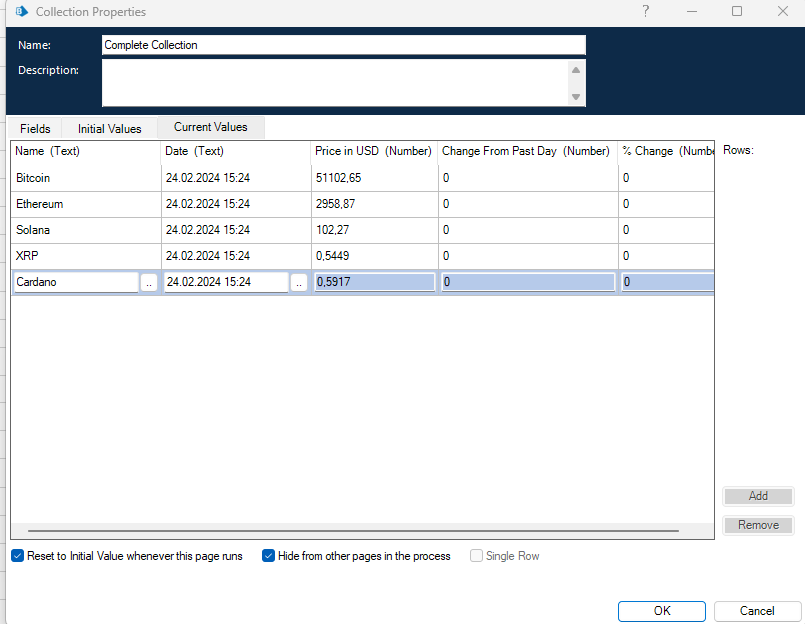
Task: Toggle the Single Row checkbox
Action: (x=476, y=556)
